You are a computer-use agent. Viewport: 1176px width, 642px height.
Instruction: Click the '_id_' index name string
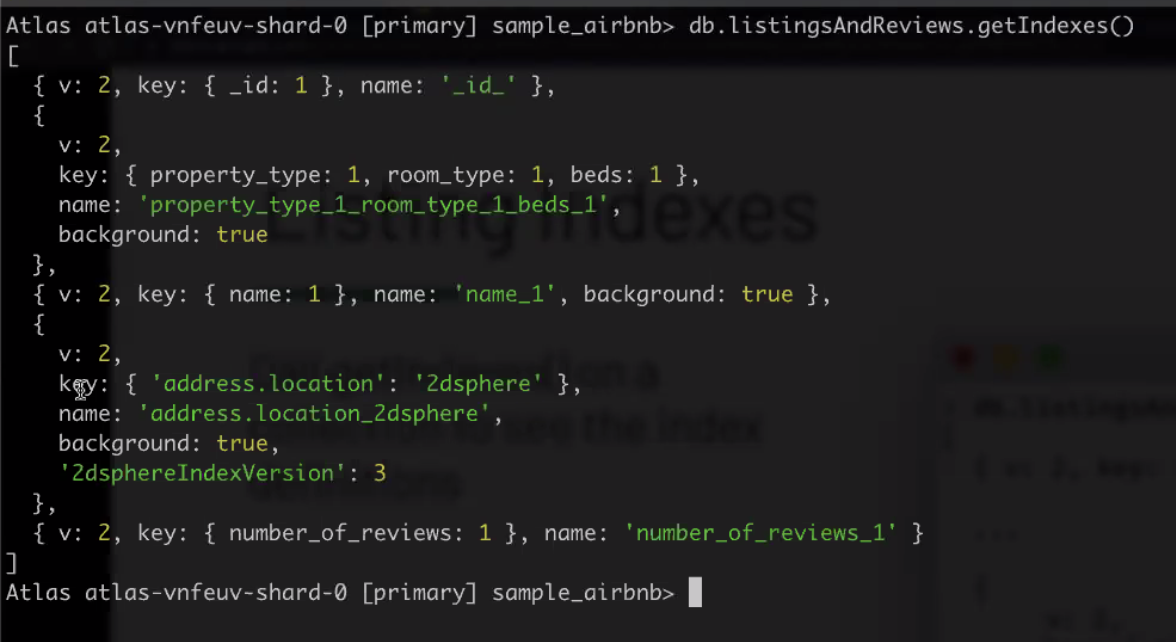(478, 86)
